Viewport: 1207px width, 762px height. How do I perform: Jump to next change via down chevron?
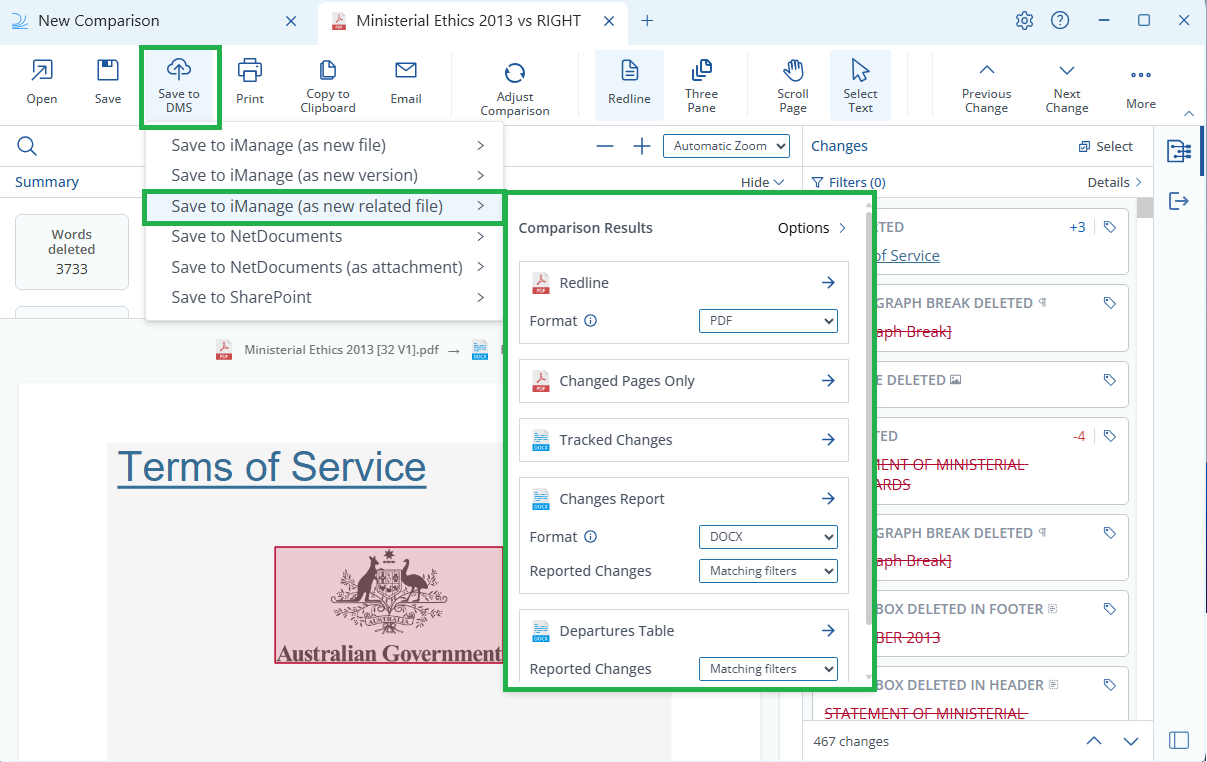click(x=1131, y=741)
